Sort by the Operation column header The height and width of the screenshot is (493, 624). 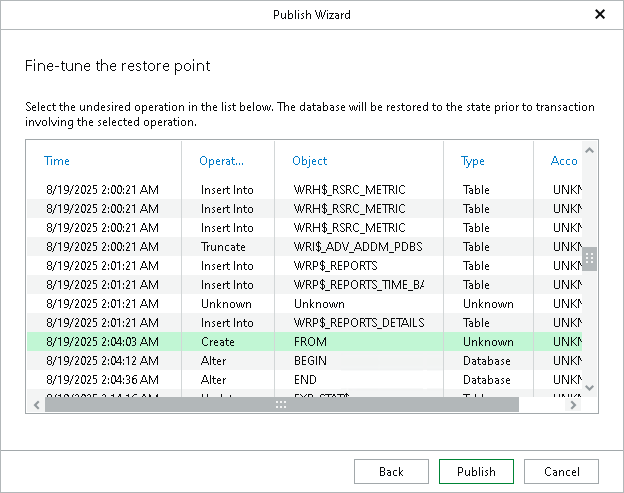click(221, 161)
